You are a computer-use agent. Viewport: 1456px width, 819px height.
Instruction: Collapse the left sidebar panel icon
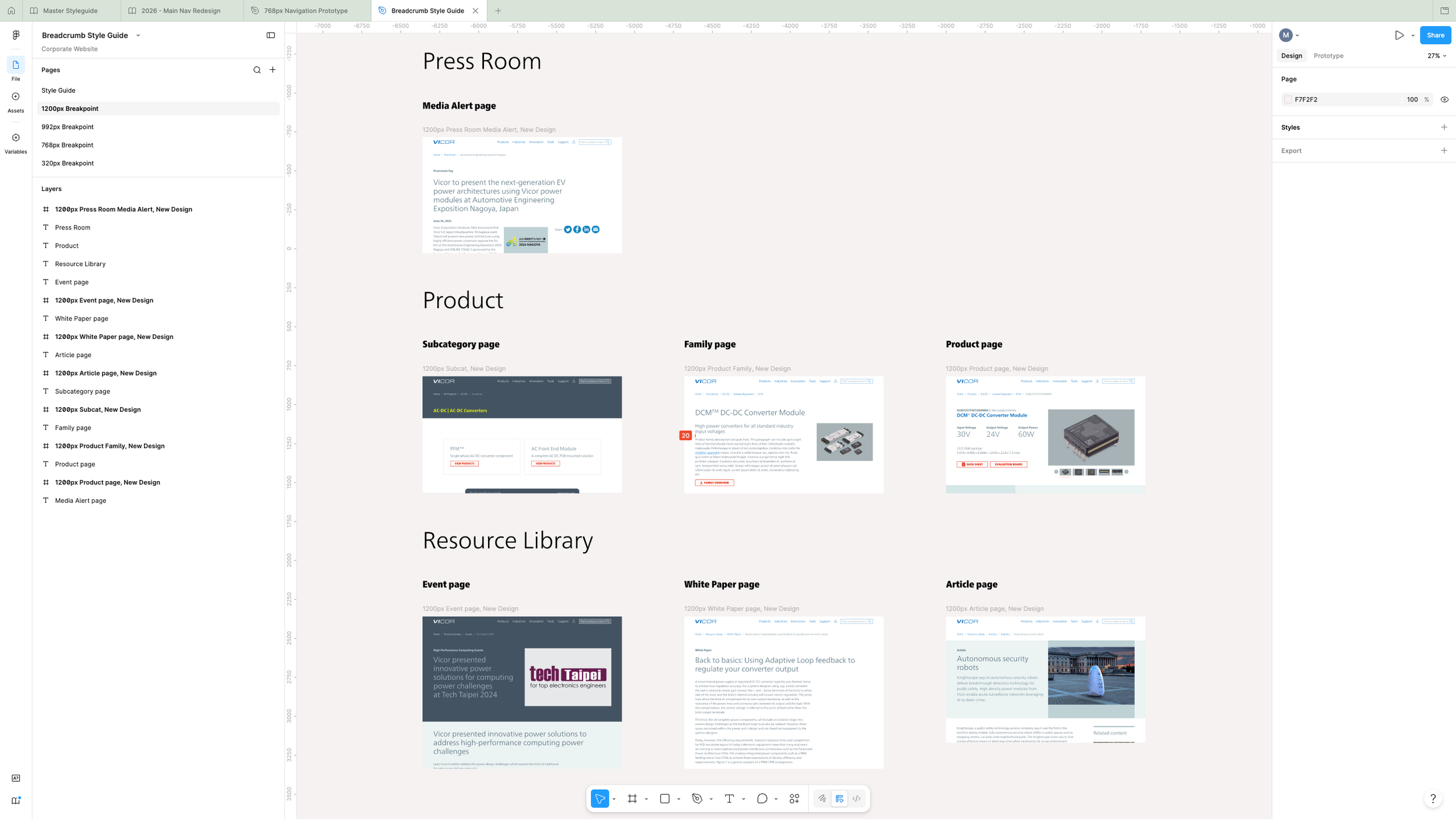pyautogui.click(x=271, y=35)
